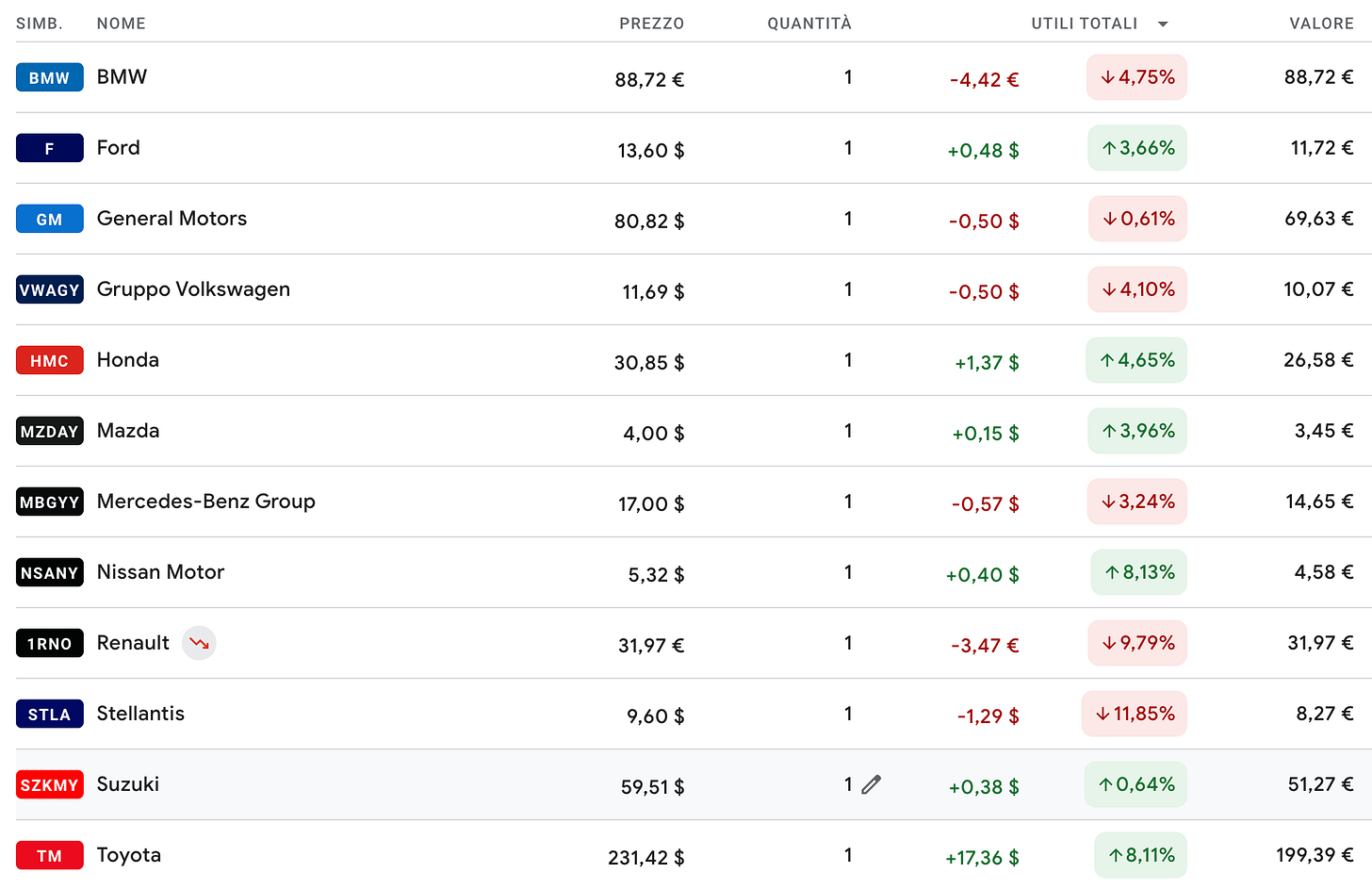Click the red TM Toyota badge

point(50,855)
